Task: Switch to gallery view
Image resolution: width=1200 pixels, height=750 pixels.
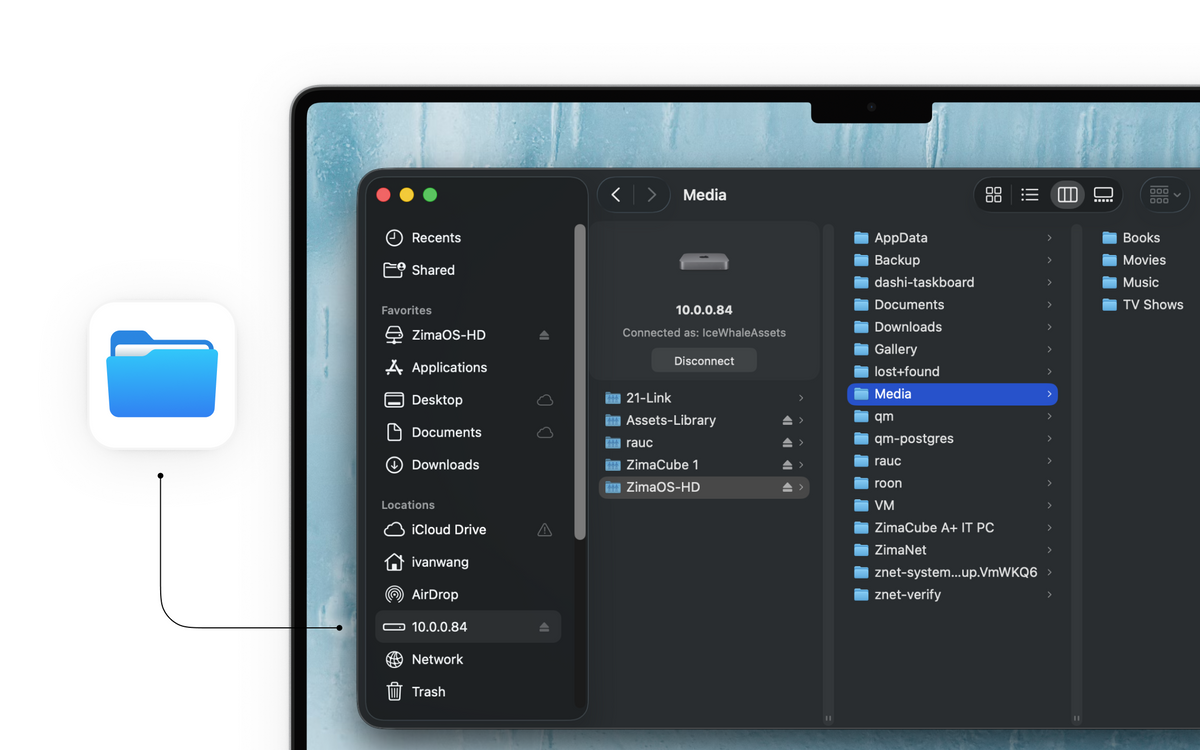Action: (1103, 195)
